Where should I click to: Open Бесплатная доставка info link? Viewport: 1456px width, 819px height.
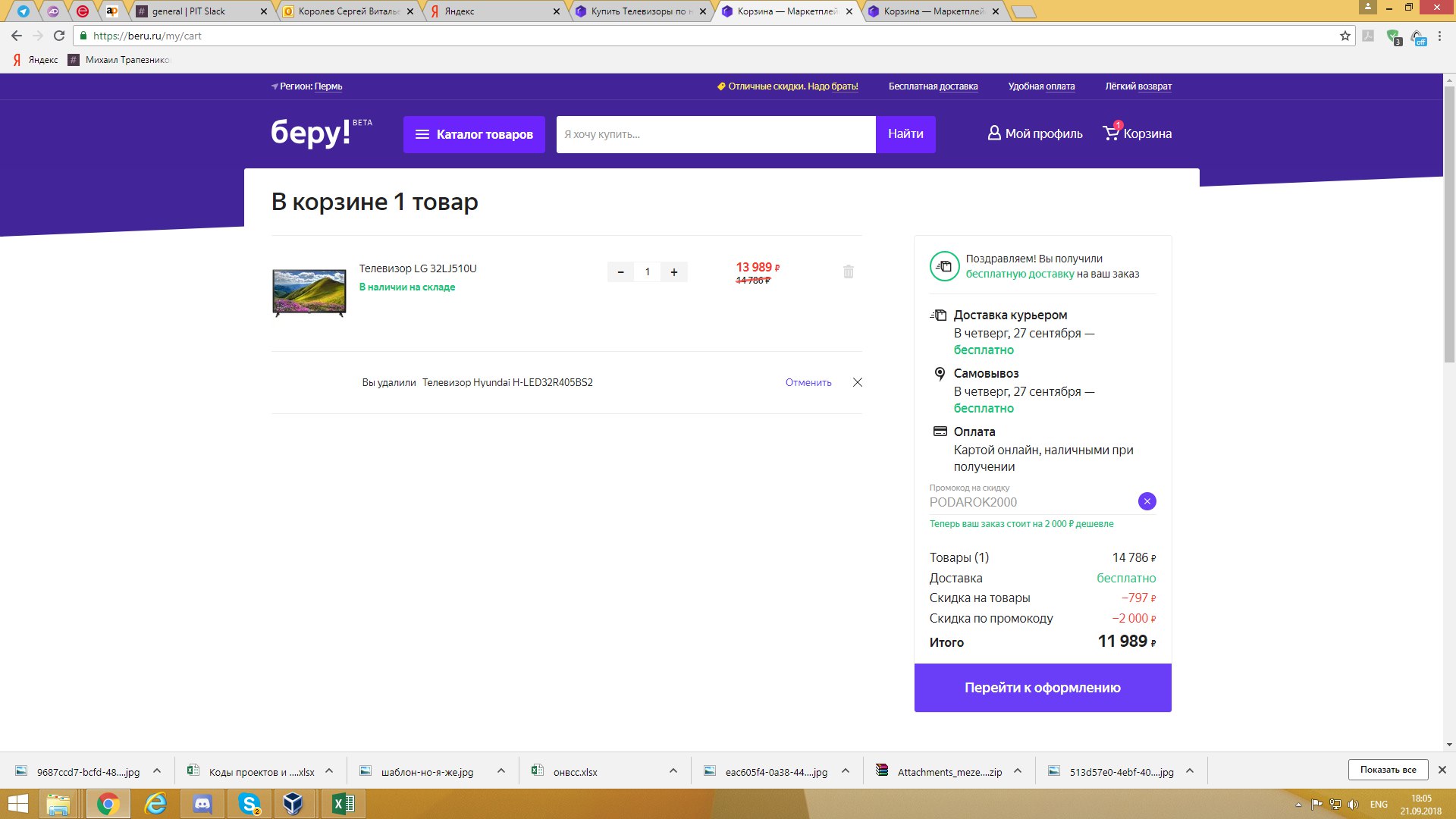[x=933, y=86]
